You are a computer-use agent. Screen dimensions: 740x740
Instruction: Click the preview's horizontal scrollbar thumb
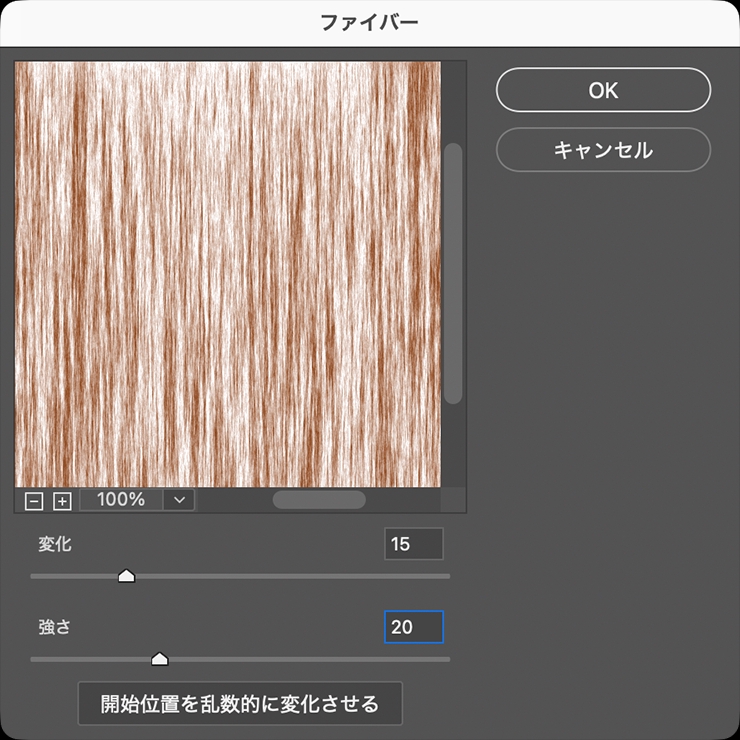click(319, 499)
